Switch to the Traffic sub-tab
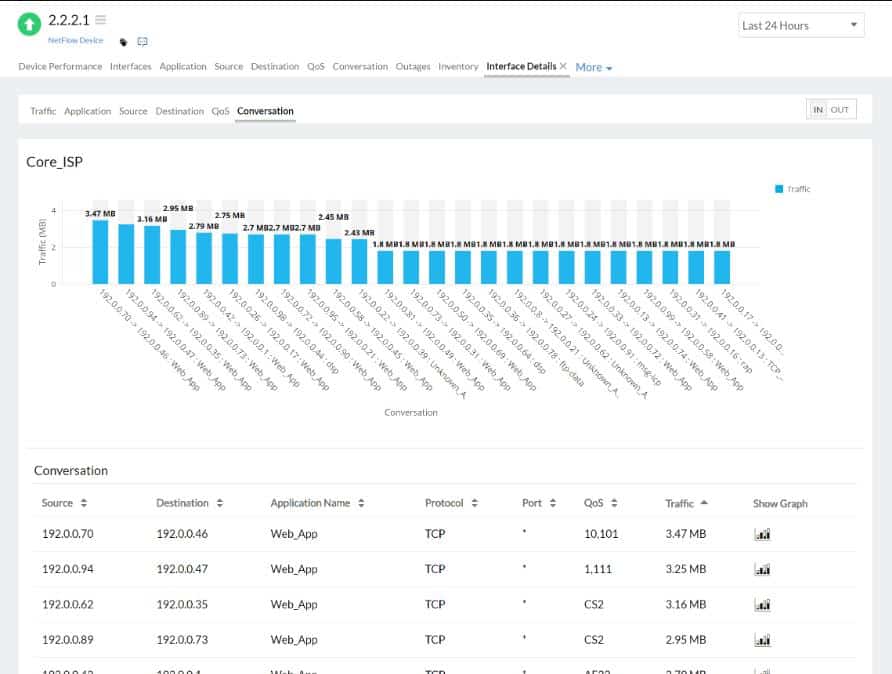 pyautogui.click(x=43, y=111)
